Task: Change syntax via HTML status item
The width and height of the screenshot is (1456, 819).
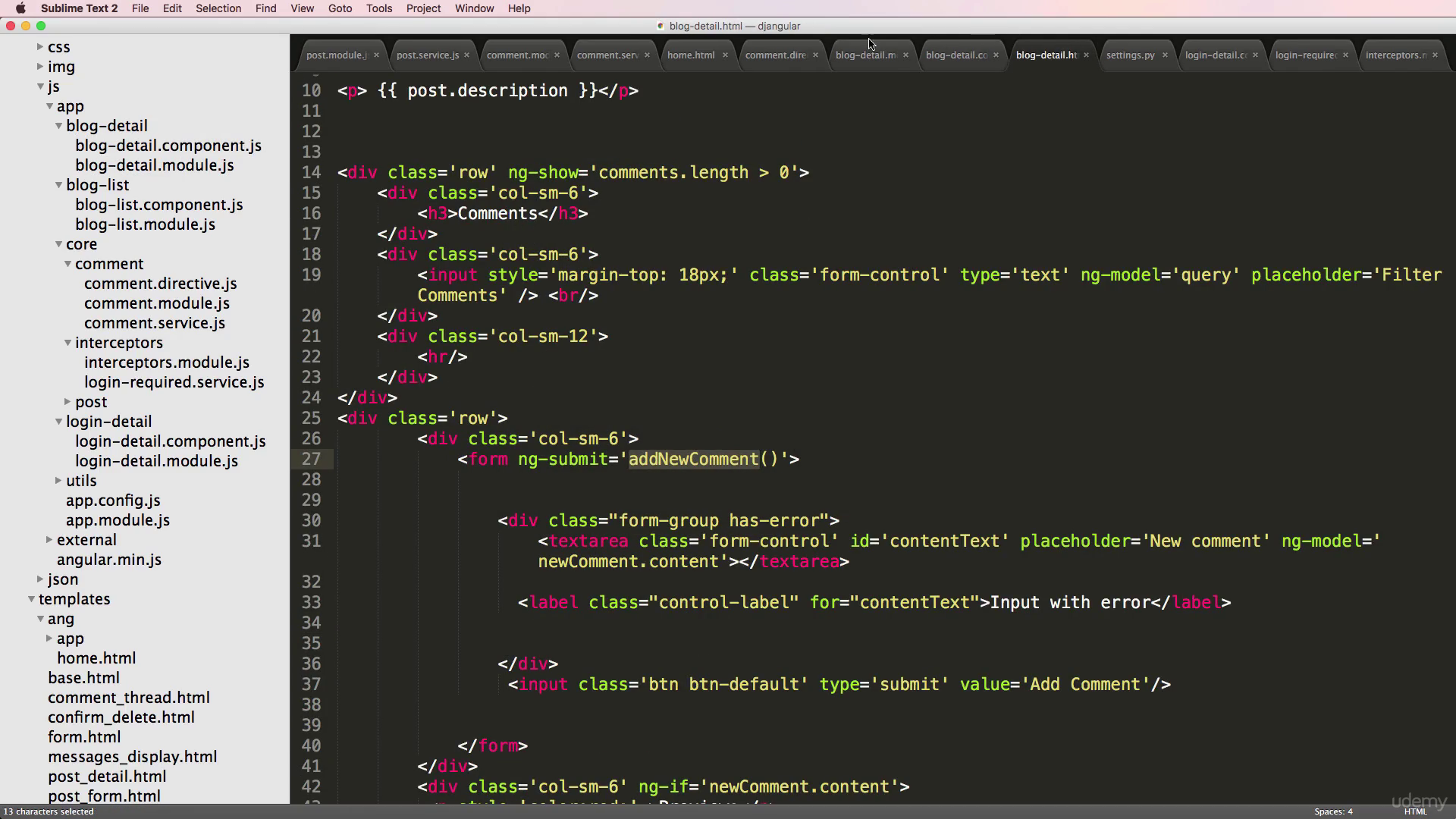Action: coord(1415,811)
